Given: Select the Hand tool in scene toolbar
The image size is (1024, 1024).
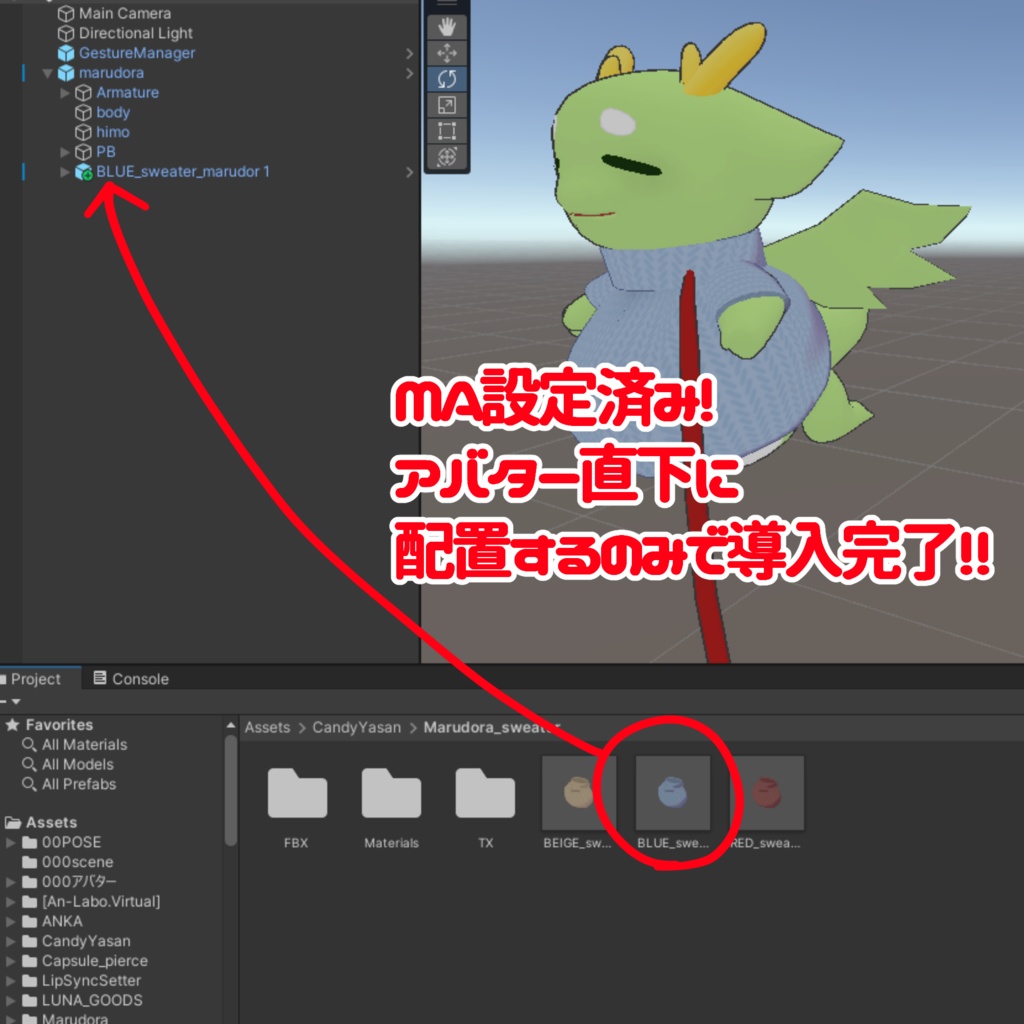Looking at the screenshot, I should point(447,27).
